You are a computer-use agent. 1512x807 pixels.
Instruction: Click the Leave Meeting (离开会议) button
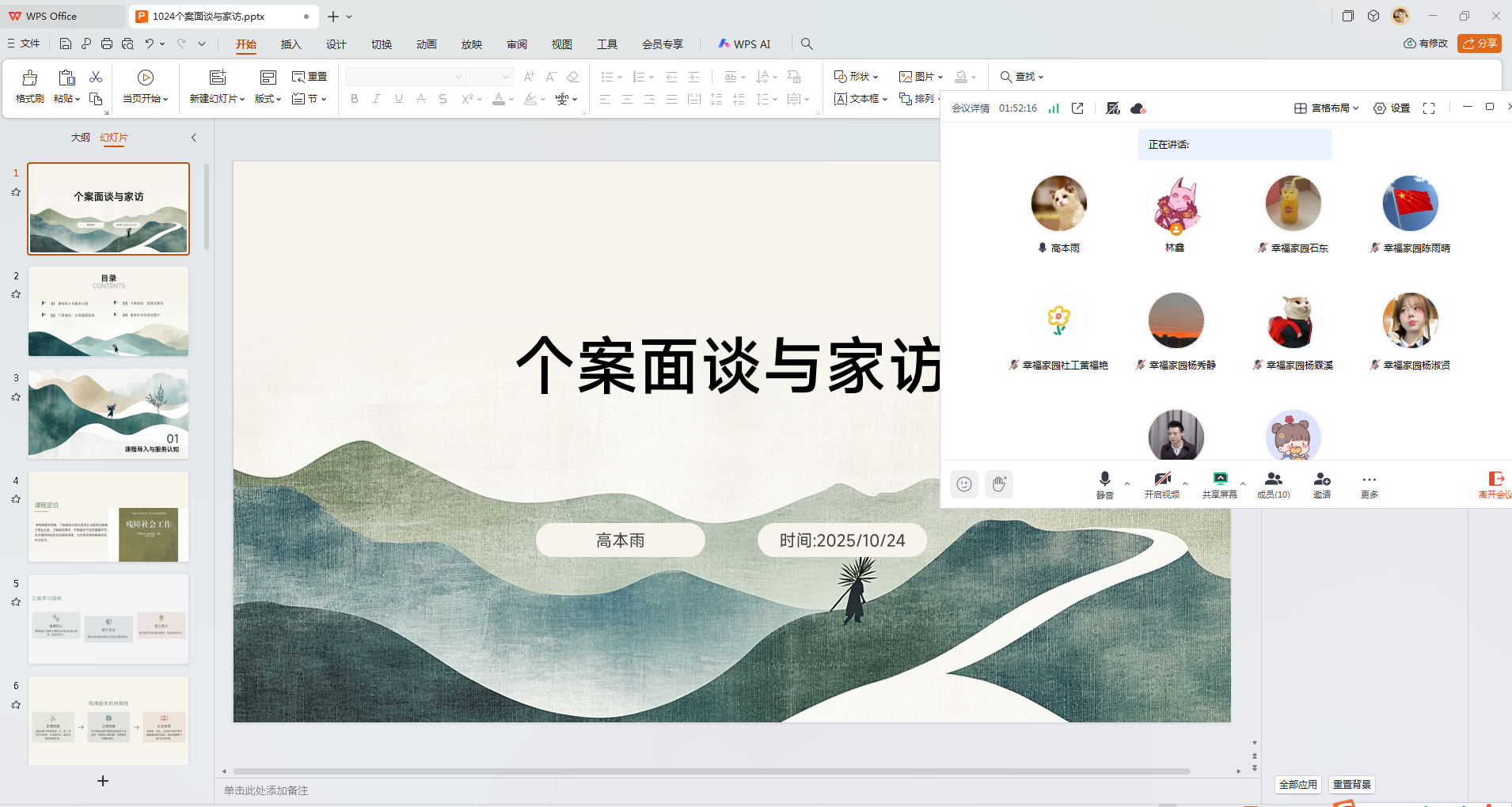coord(1495,484)
